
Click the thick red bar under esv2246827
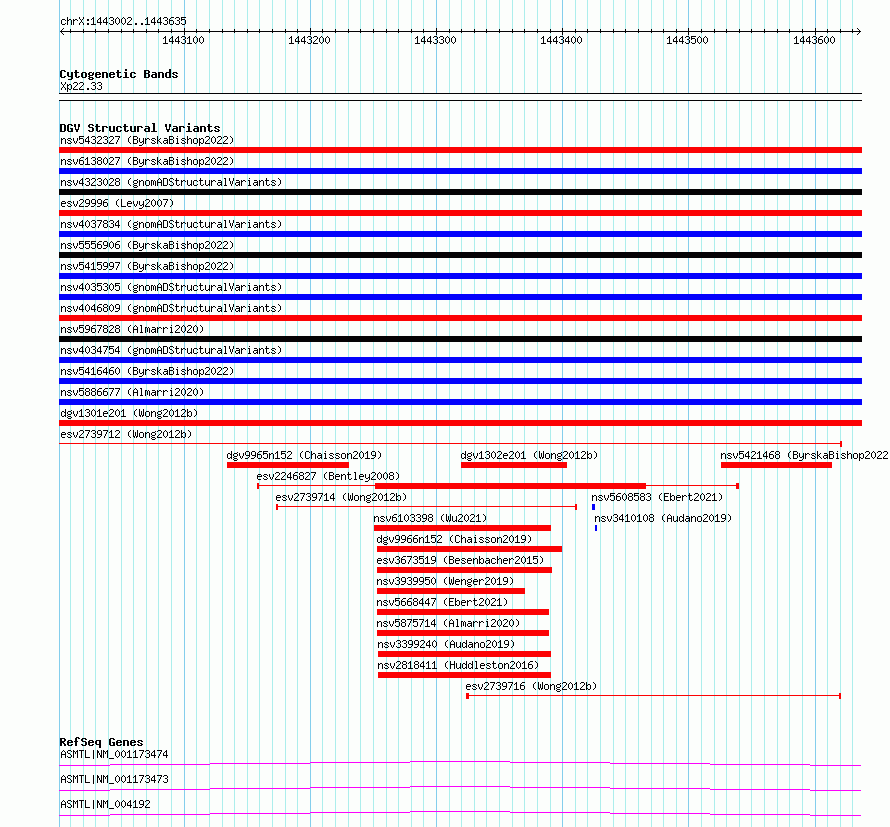(510, 486)
